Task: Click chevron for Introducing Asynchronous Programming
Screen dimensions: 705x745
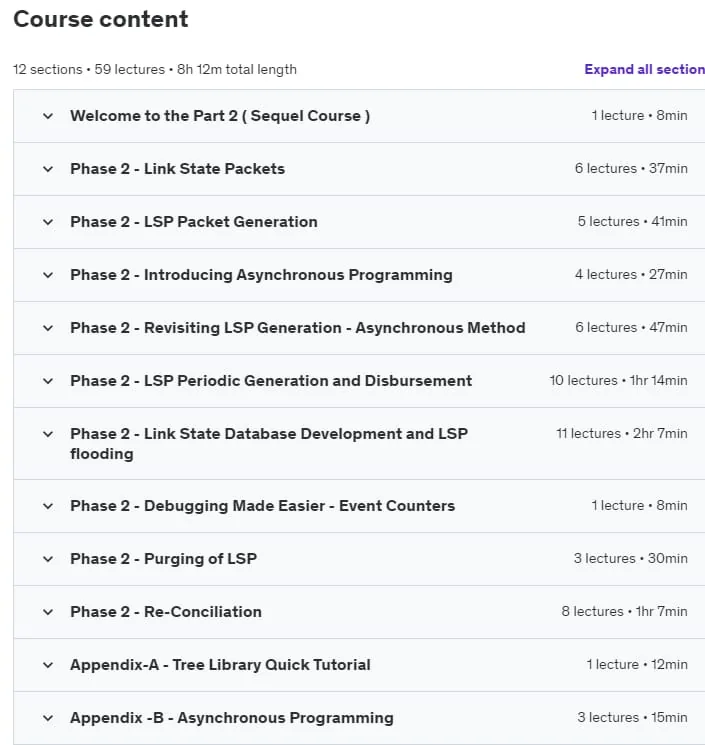Action: click(x=48, y=275)
